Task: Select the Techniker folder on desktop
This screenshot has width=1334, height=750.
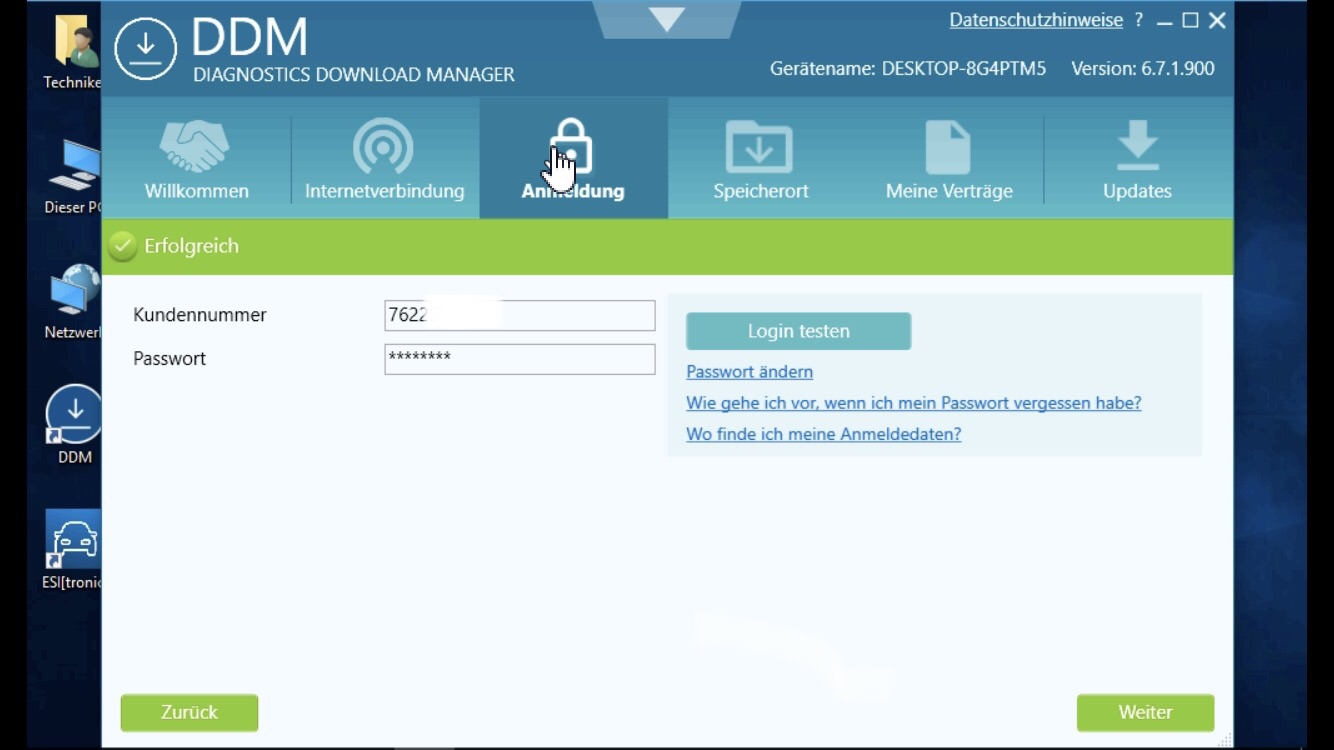Action: tap(74, 53)
